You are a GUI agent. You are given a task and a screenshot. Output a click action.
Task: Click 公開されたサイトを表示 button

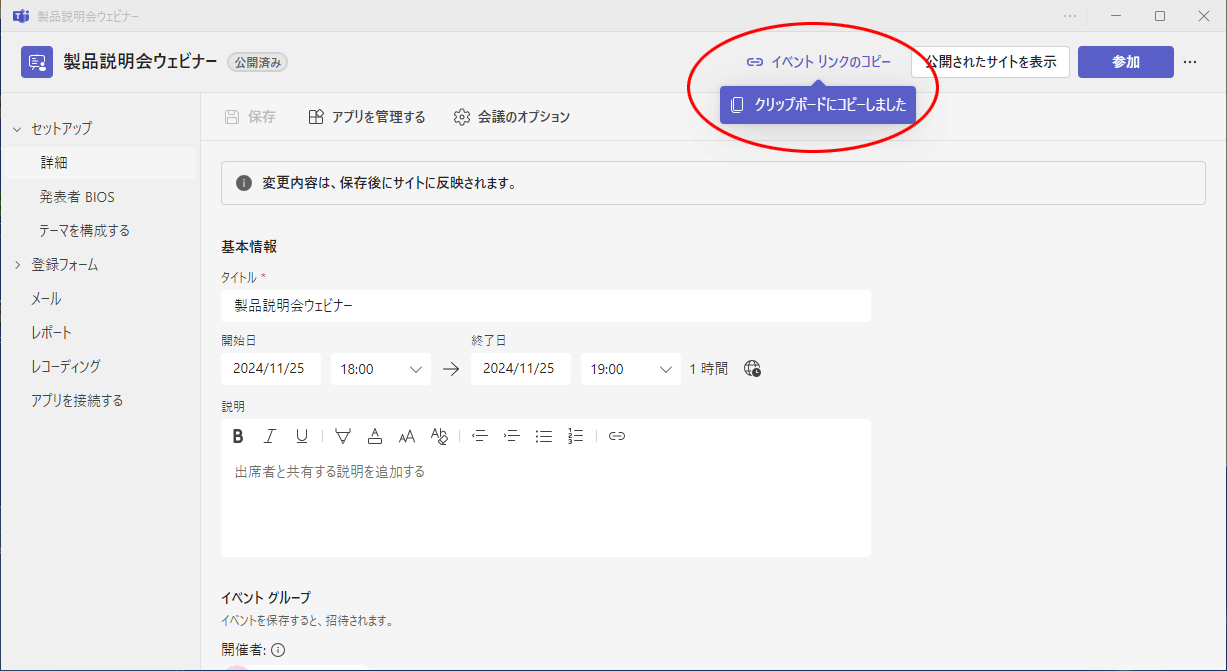click(x=990, y=62)
